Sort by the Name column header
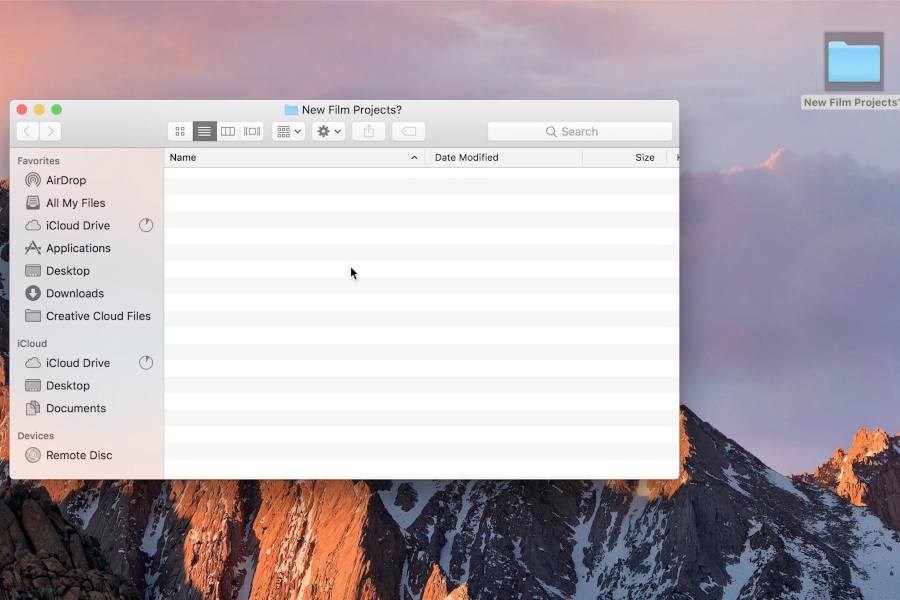900x600 pixels. (290, 158)
